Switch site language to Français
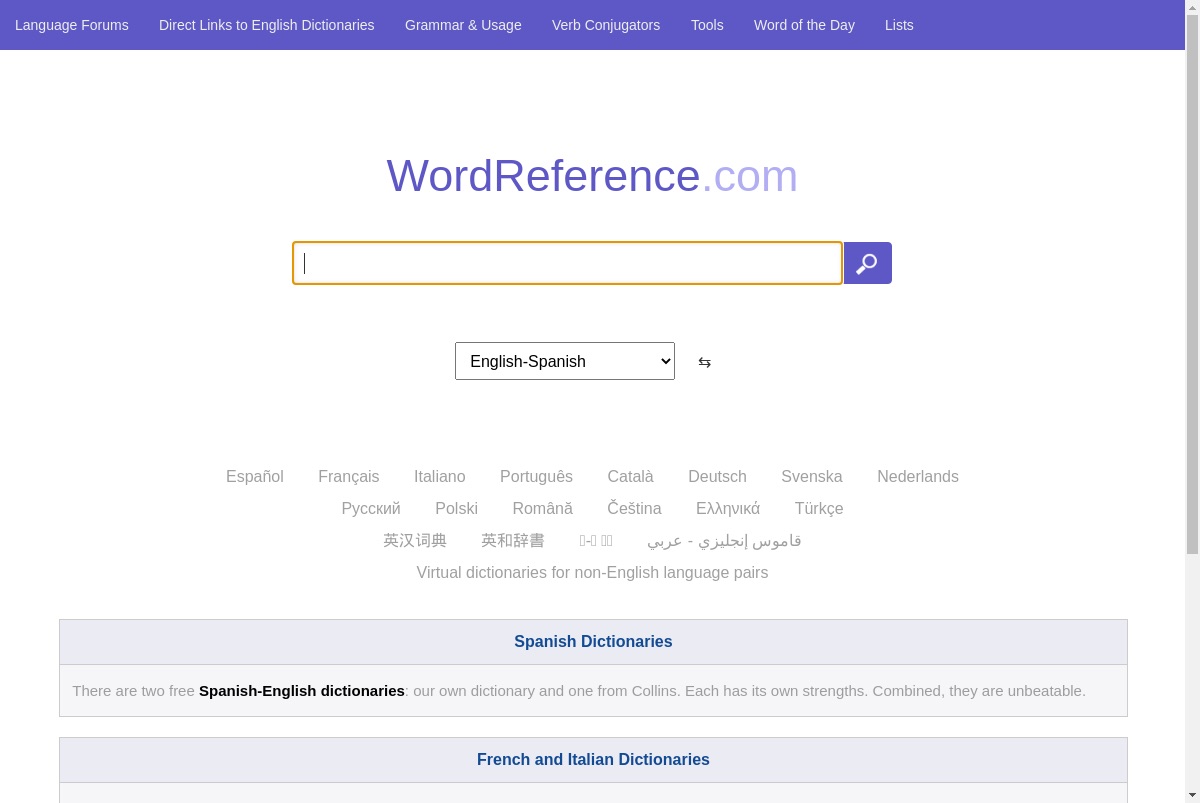 [349, 477]
